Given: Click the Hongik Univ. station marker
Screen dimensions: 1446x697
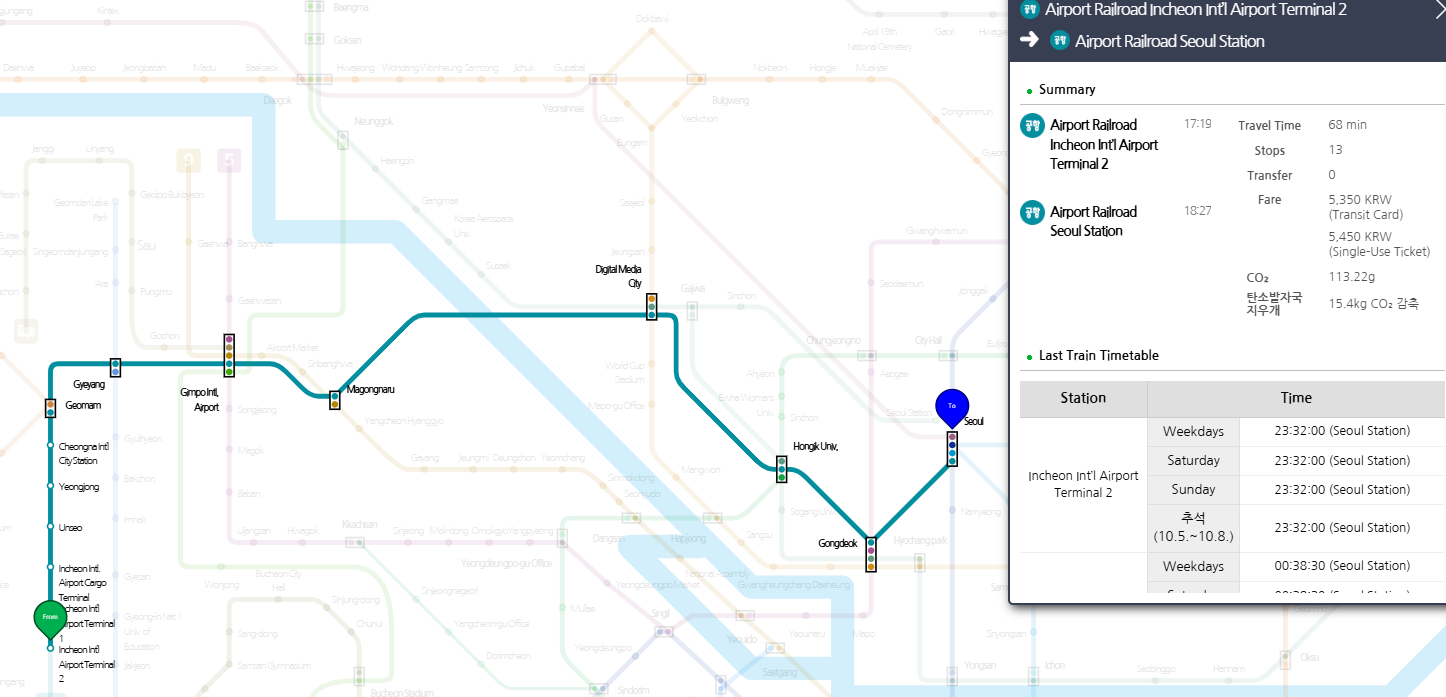Looking at the screenshot, I should tap(781, 468).
